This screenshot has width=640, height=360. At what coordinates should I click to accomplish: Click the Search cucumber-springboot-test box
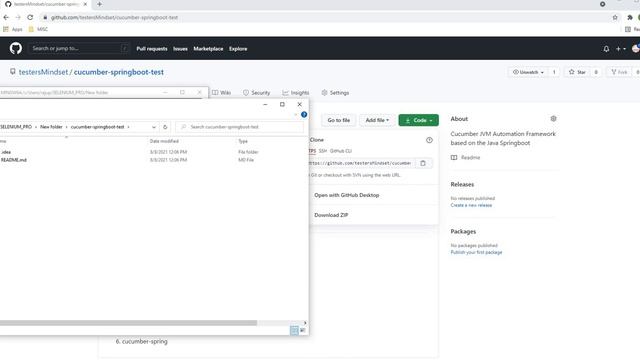pyautogui.click(x=240, y=127)
